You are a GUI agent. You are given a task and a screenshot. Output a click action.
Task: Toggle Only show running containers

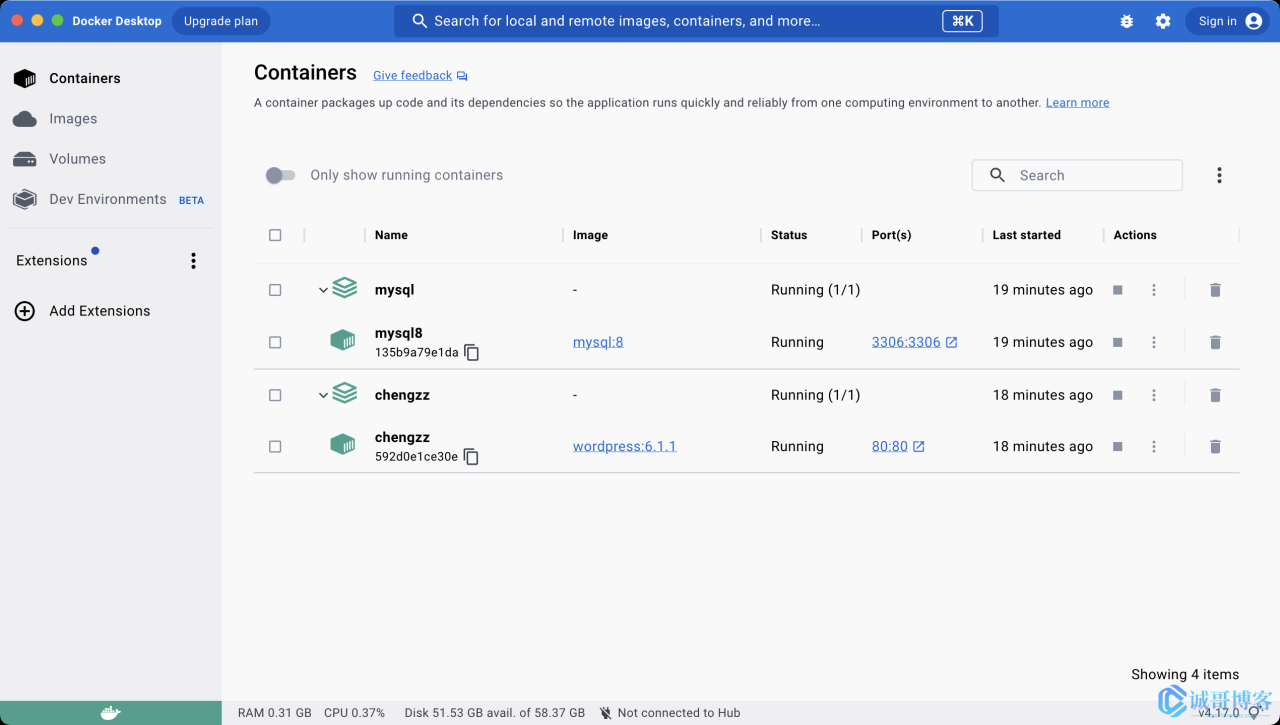(280, 175)
